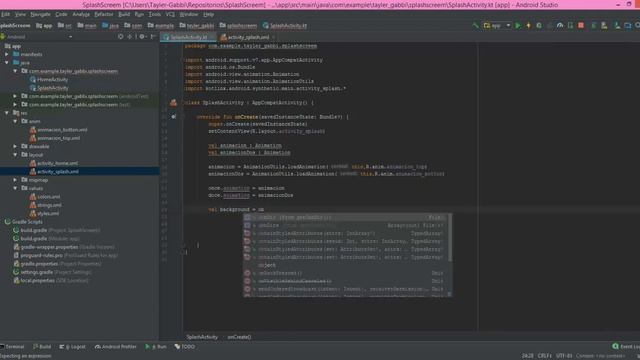Open the Help menu

coord(209,14)
